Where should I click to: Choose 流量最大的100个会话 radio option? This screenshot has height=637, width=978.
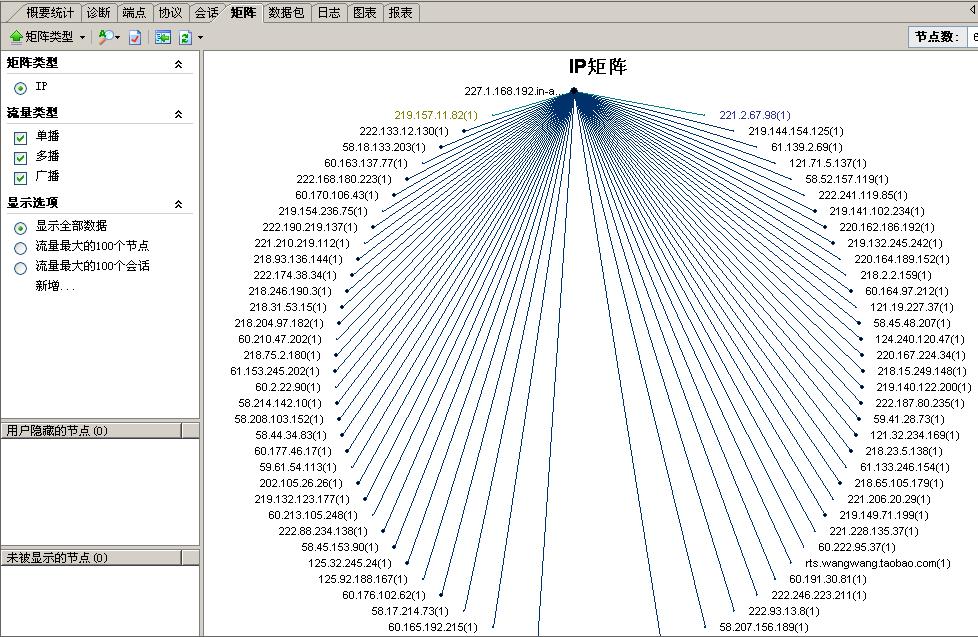click(20, 268)
